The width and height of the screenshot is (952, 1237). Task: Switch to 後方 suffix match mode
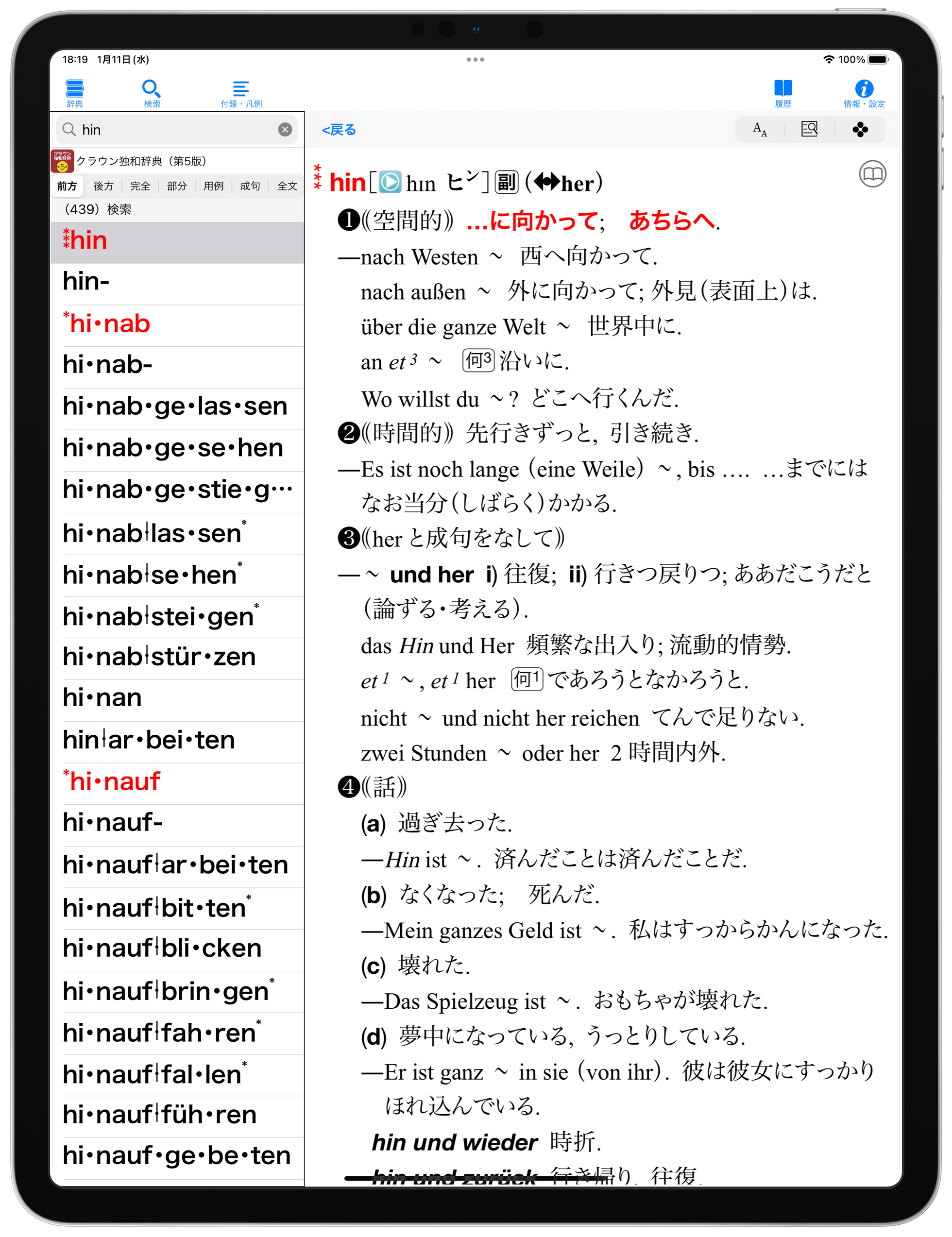point(103,186)
